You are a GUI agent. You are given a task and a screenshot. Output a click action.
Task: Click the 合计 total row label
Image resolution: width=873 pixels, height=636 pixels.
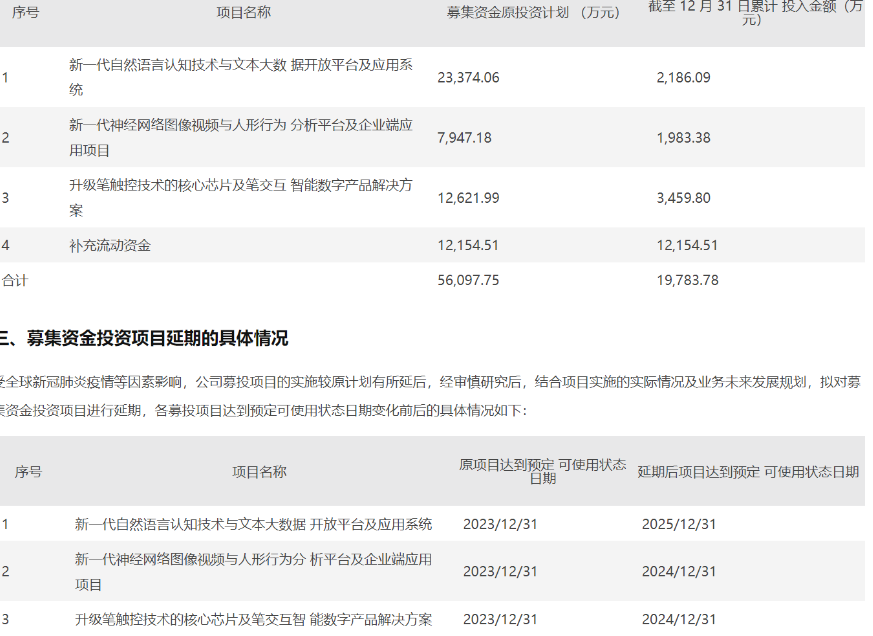15,280
